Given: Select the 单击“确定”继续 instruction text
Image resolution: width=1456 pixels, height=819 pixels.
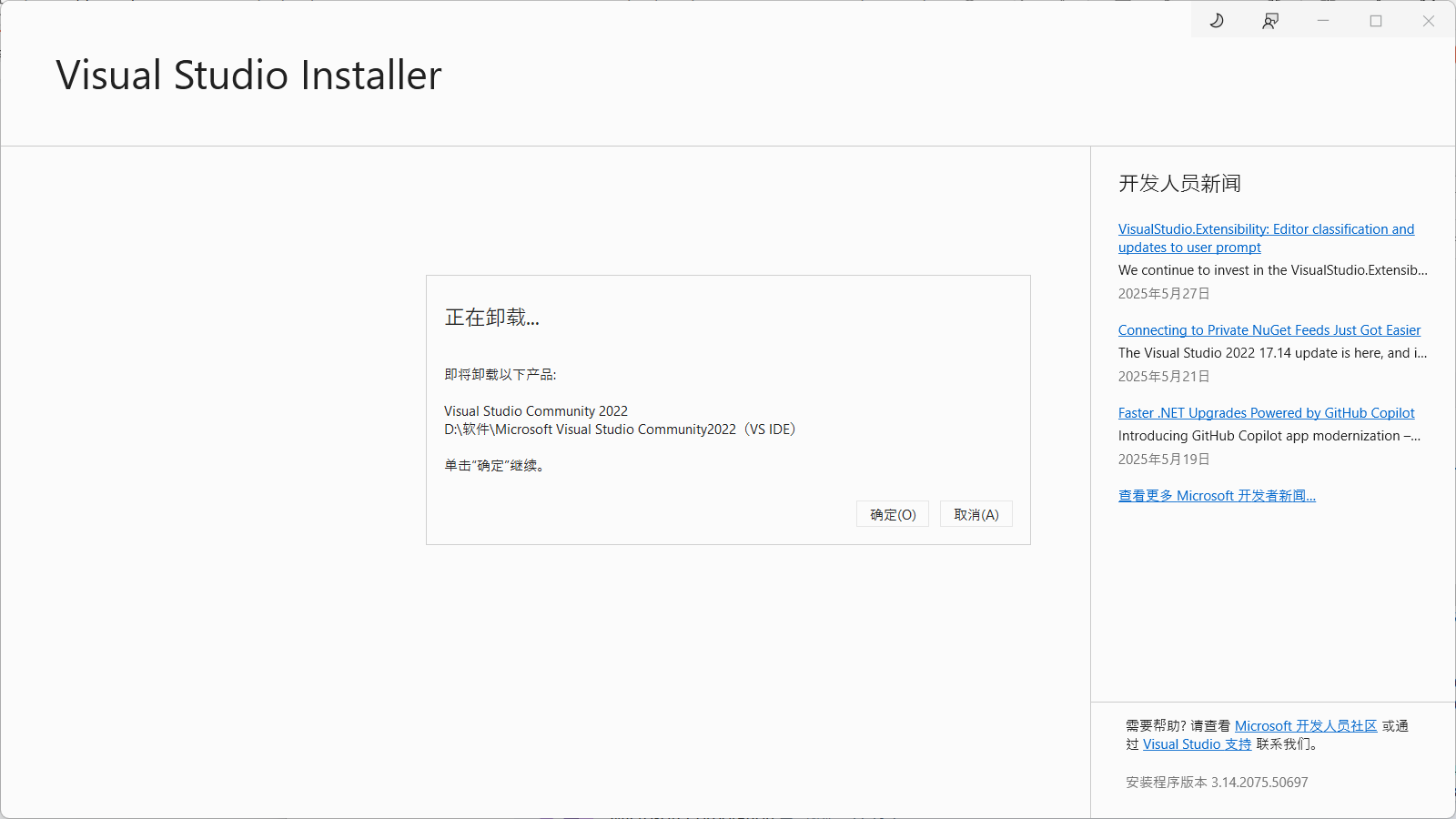Looking at the screenshot, I should (x=495, y=466).
